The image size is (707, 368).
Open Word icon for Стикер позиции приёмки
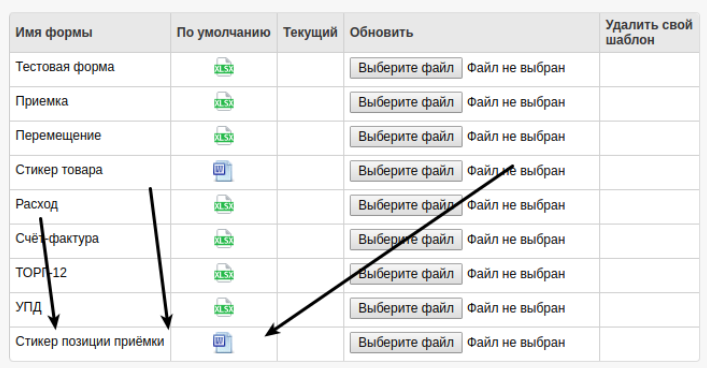223,343
